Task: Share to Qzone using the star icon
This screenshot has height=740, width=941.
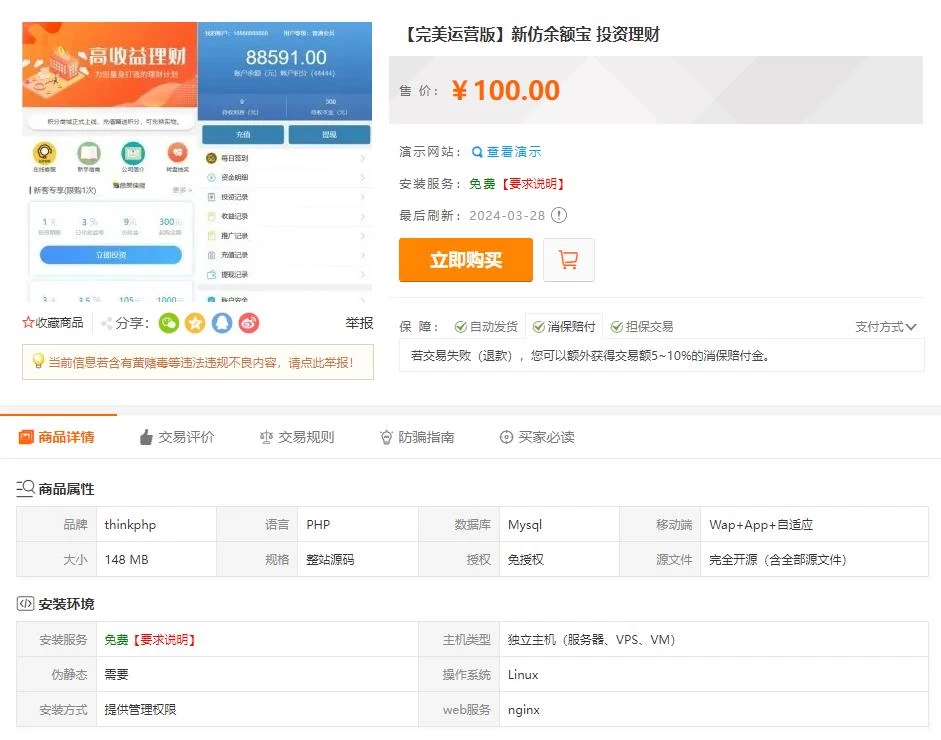Action: 196,322
